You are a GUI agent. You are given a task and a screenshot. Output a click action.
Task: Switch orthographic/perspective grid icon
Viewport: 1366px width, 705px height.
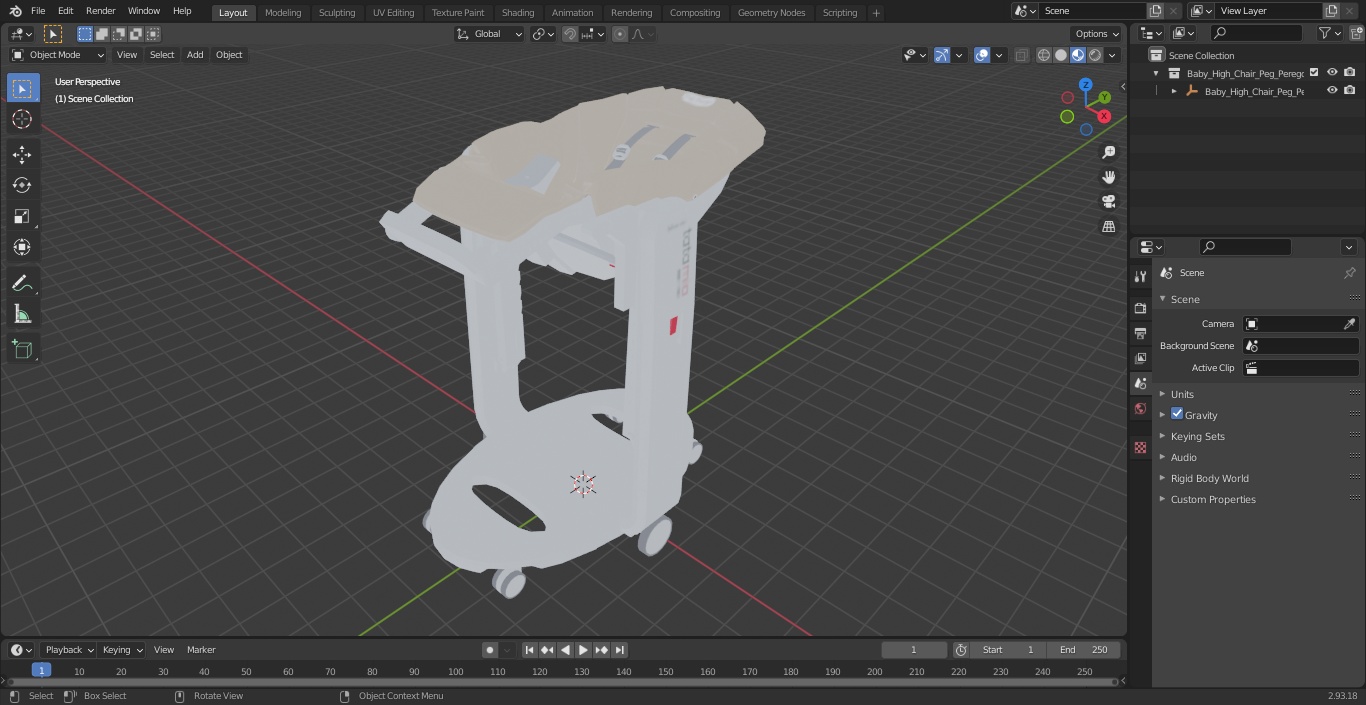1108,226
